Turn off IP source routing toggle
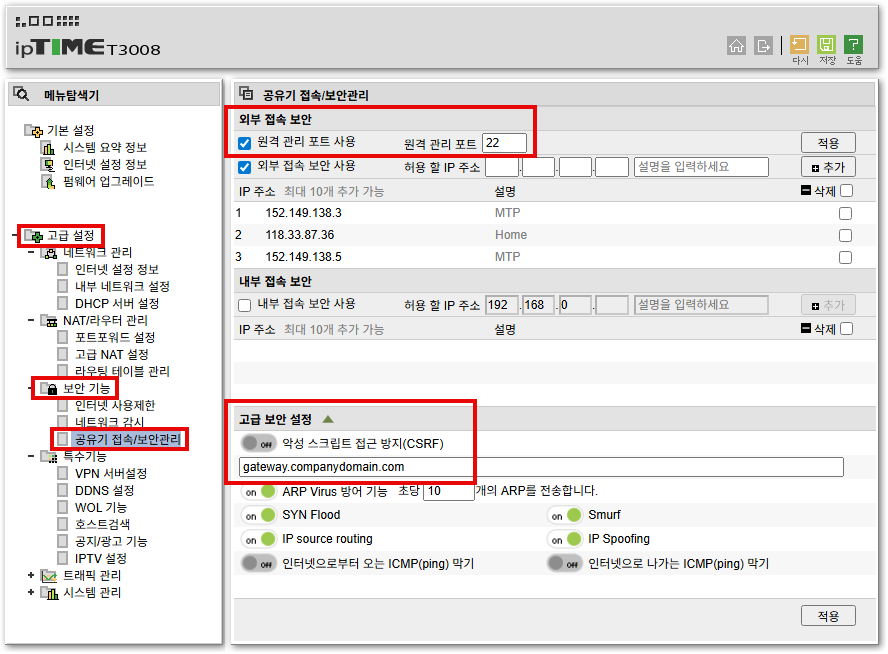Screen dimensions: 888x654 tap(258, 540)
